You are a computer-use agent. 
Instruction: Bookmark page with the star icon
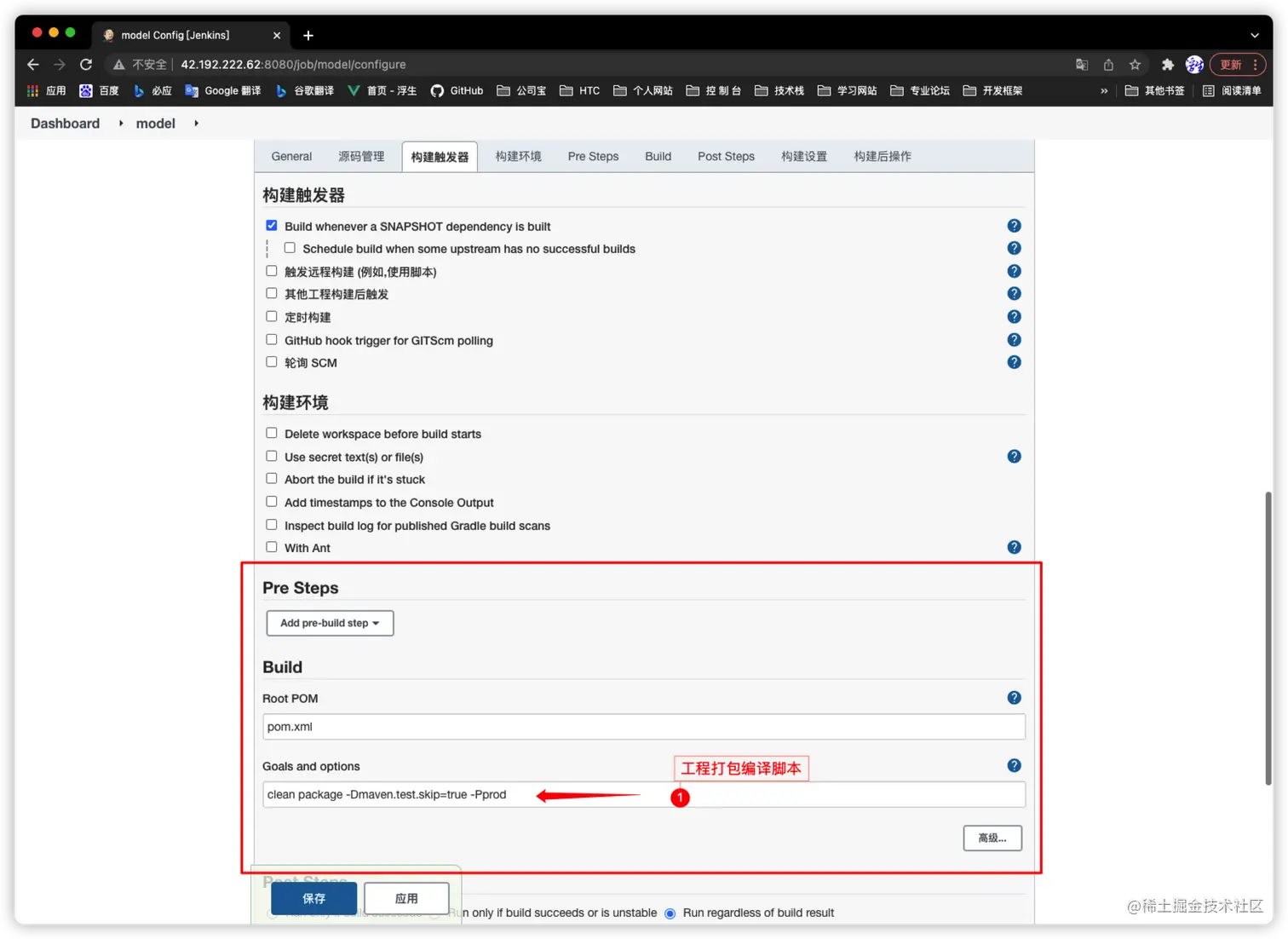click(1135, 65)
